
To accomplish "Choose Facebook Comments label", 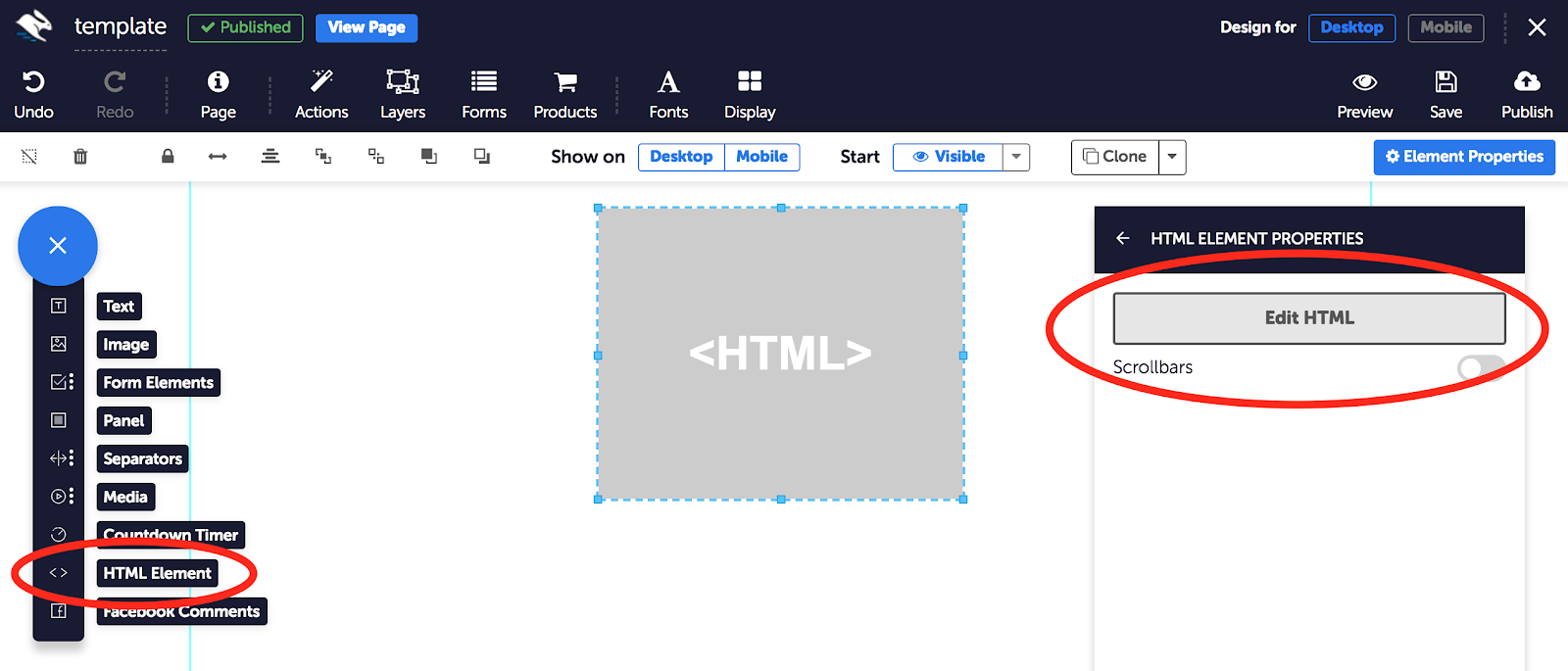I will point(181,612).
